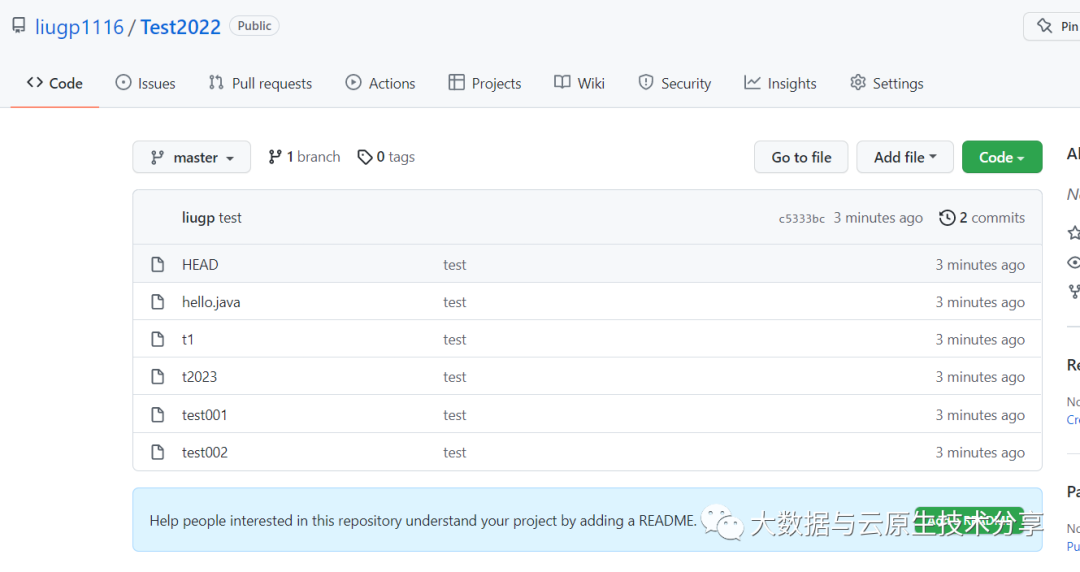Click the Security shield icon
Screen dimensions: 1080x572
pos(645,83)
